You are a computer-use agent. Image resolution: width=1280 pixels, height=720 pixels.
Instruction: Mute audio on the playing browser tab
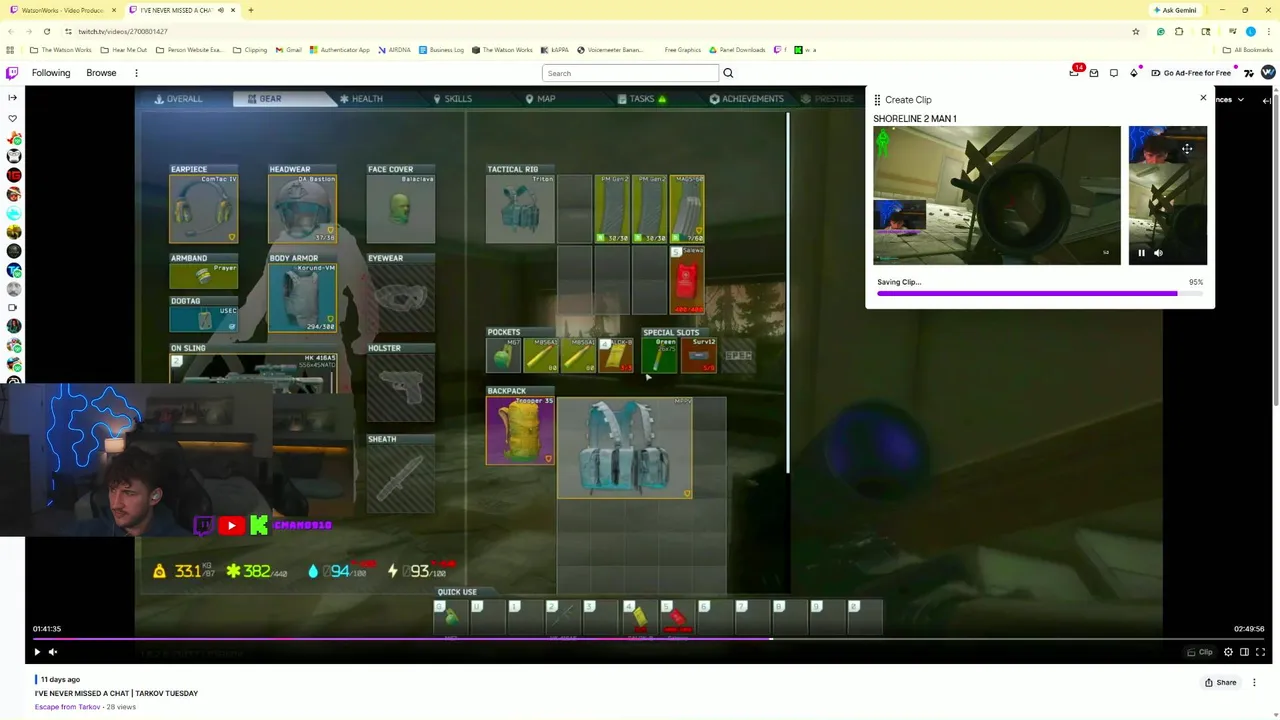(x=221, y=10)
